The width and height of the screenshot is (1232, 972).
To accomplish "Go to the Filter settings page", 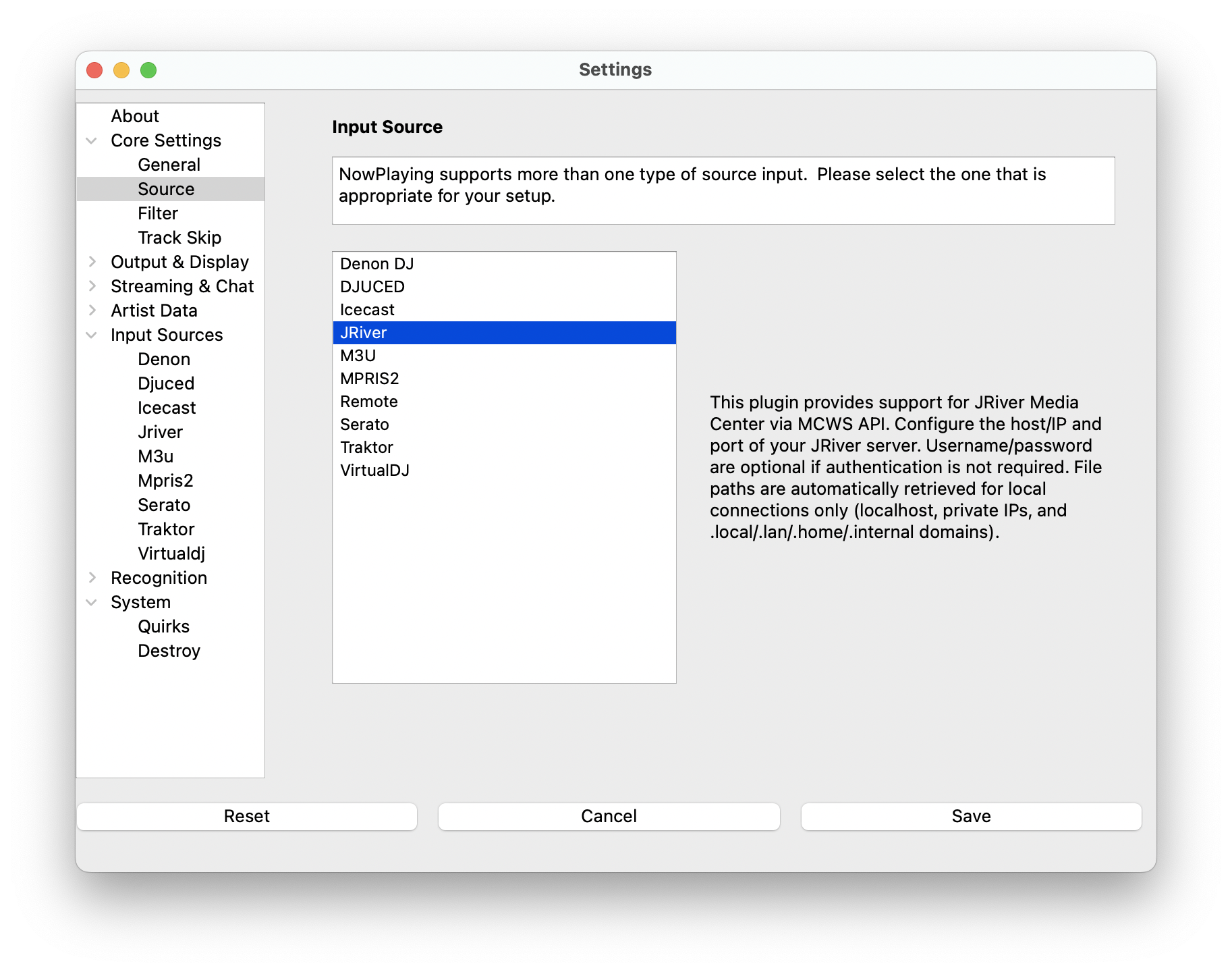I will [x=158, y=213].
